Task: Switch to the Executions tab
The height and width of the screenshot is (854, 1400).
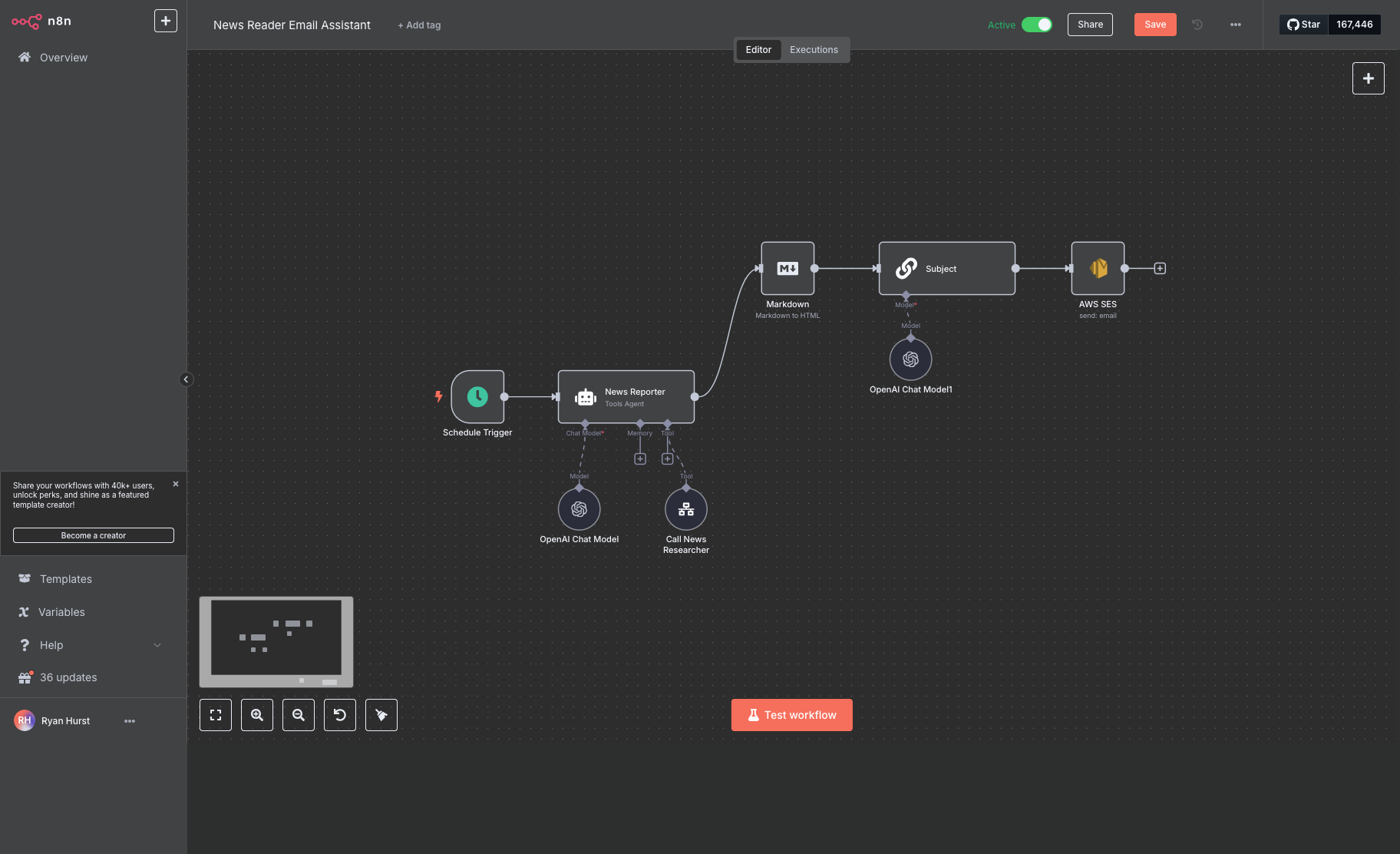Action: tap(814, 50)
